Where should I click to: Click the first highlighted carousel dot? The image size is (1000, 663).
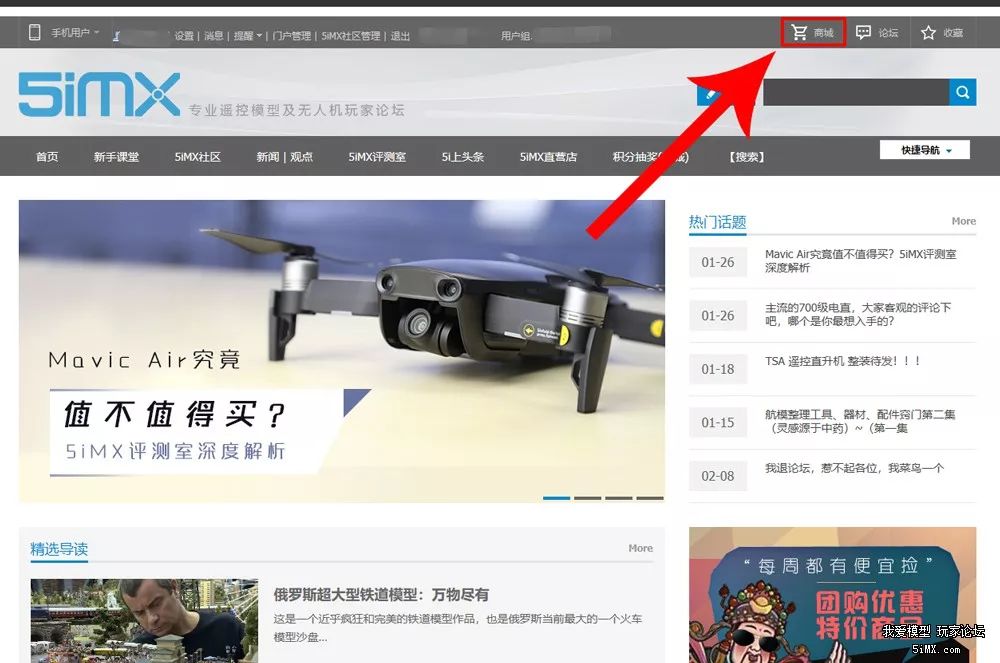pyautogui.click(x=555, y=497)
